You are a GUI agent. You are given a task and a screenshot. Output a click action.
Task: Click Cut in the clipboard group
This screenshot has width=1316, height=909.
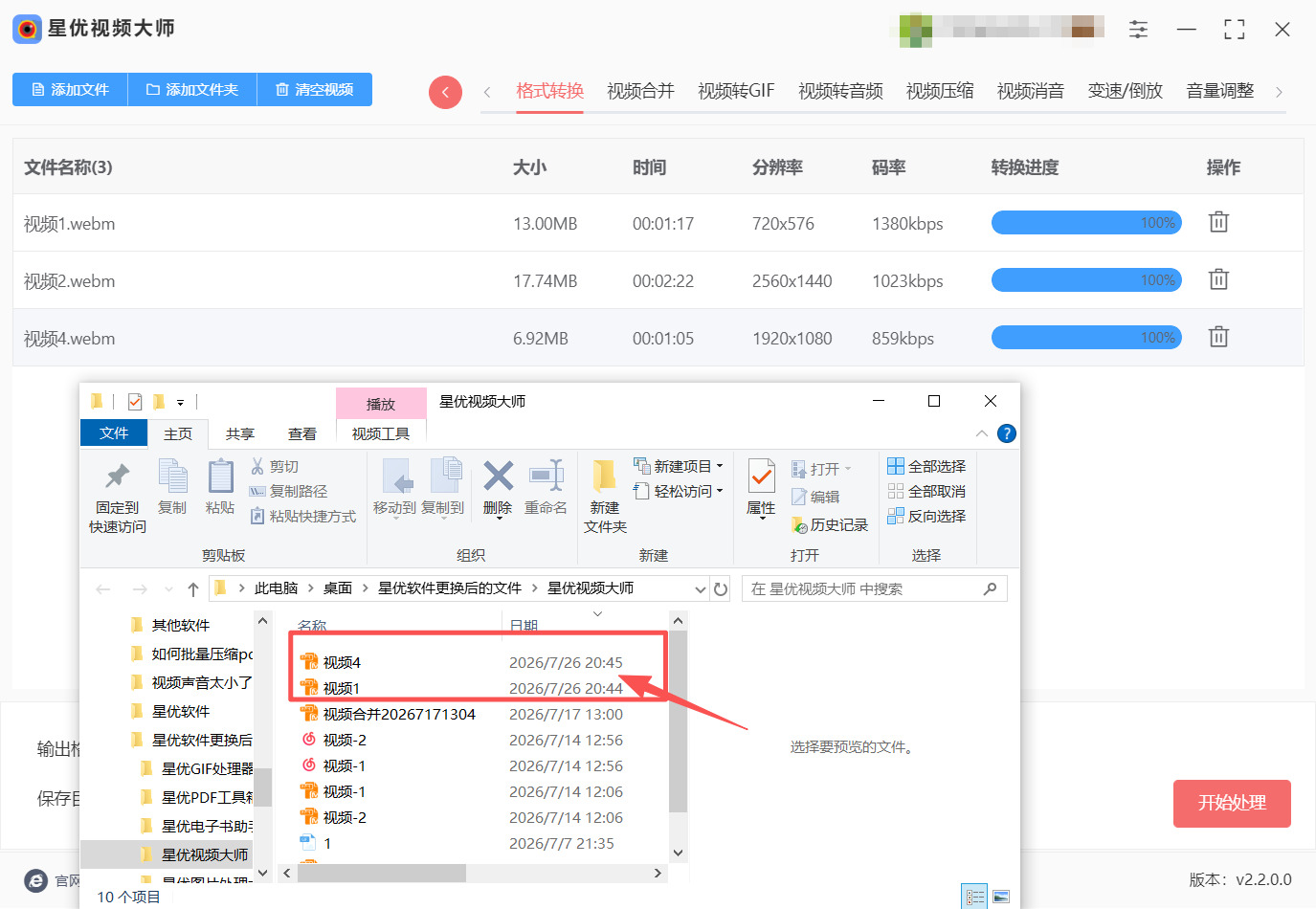coord(275,466)
